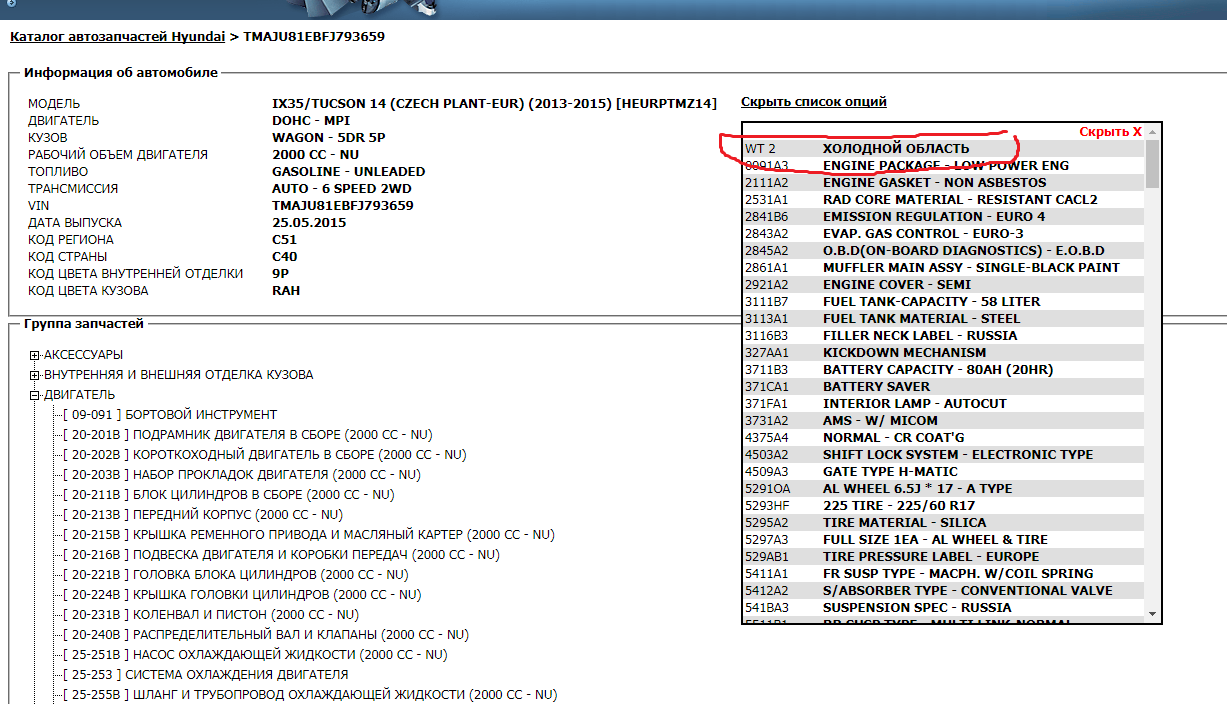1227x704 pixels.
Task: Select the 225 TIRE - 225/60 R17 option
Action: point(944,506)
